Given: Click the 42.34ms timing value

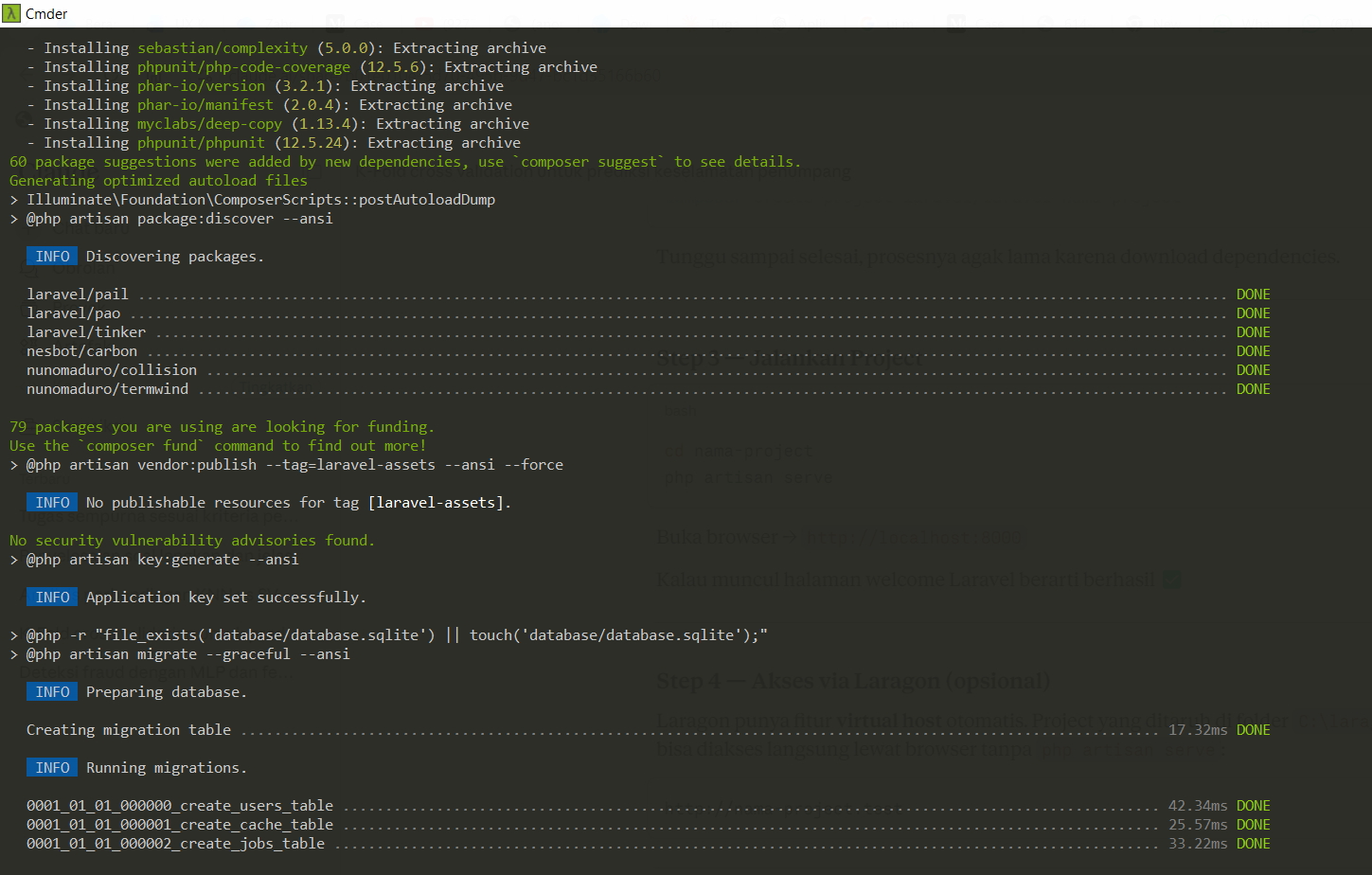Looking at the screenshot, I should coord(1198,806).
